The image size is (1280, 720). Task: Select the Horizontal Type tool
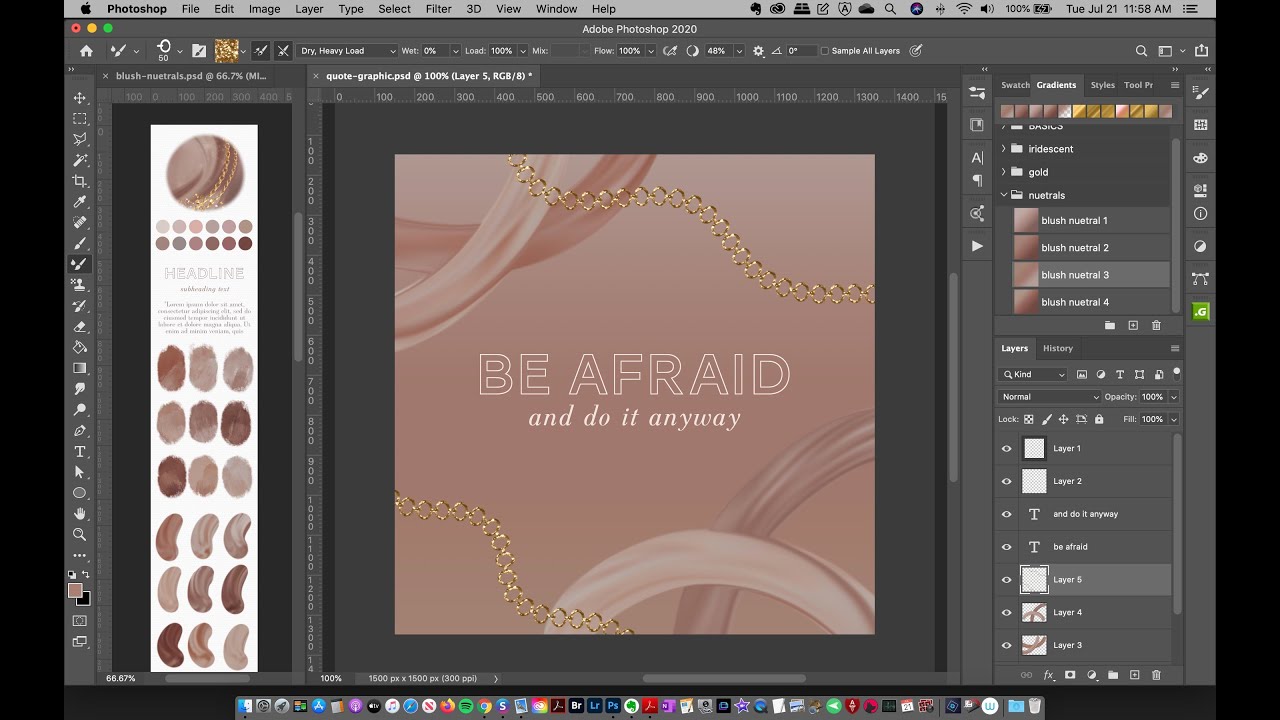(x=80, y=451)
